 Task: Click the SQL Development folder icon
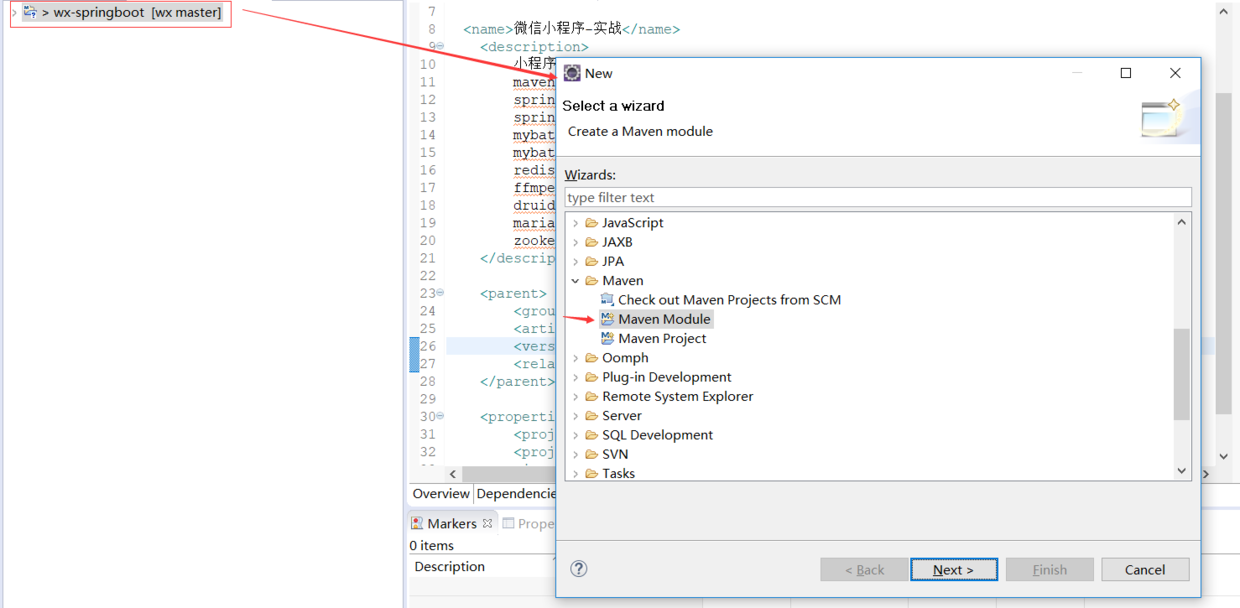[592, 435]
